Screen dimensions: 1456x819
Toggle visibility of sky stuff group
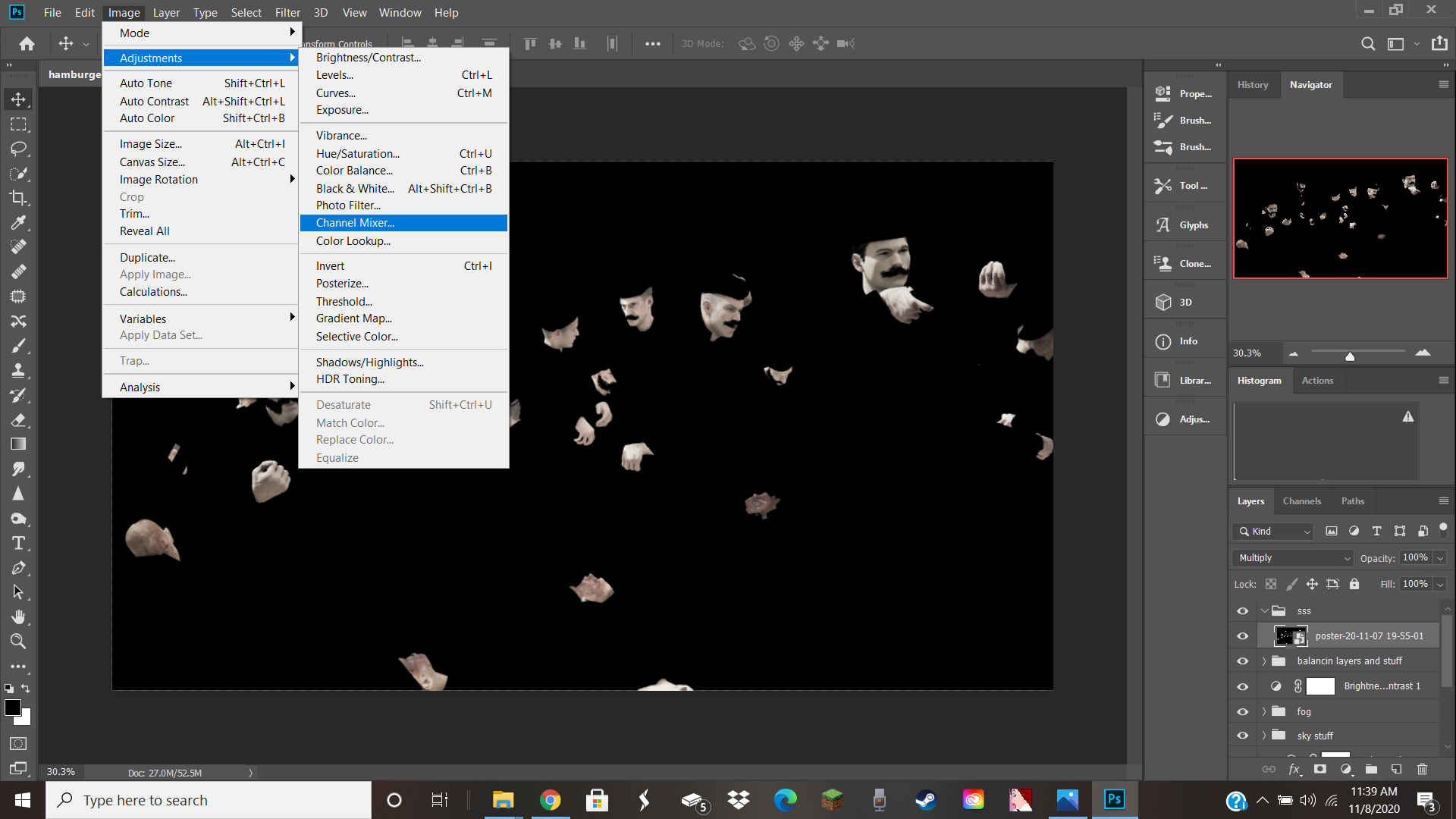[1242, 736]
